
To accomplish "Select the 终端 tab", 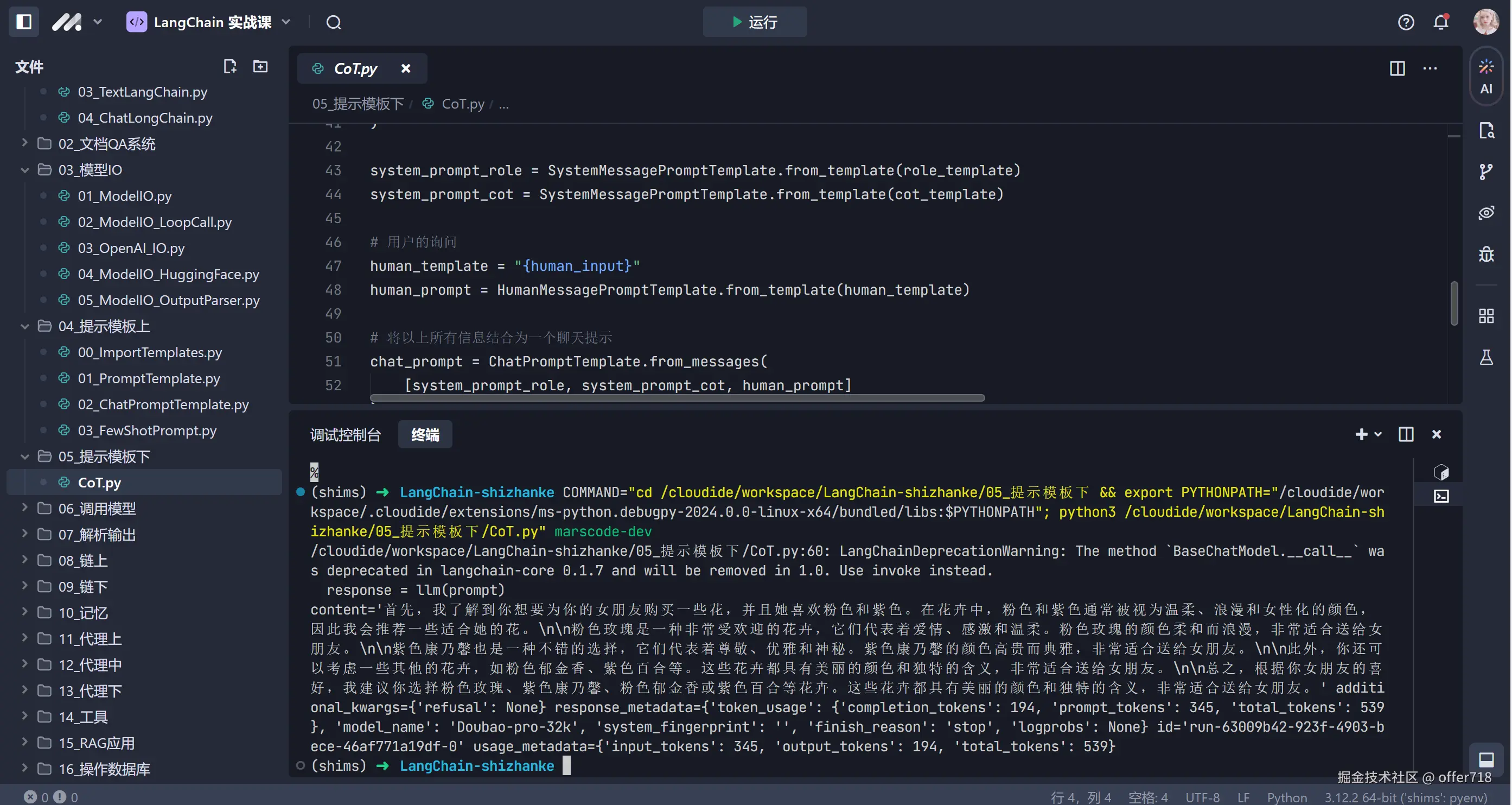I will pos(424,434).
